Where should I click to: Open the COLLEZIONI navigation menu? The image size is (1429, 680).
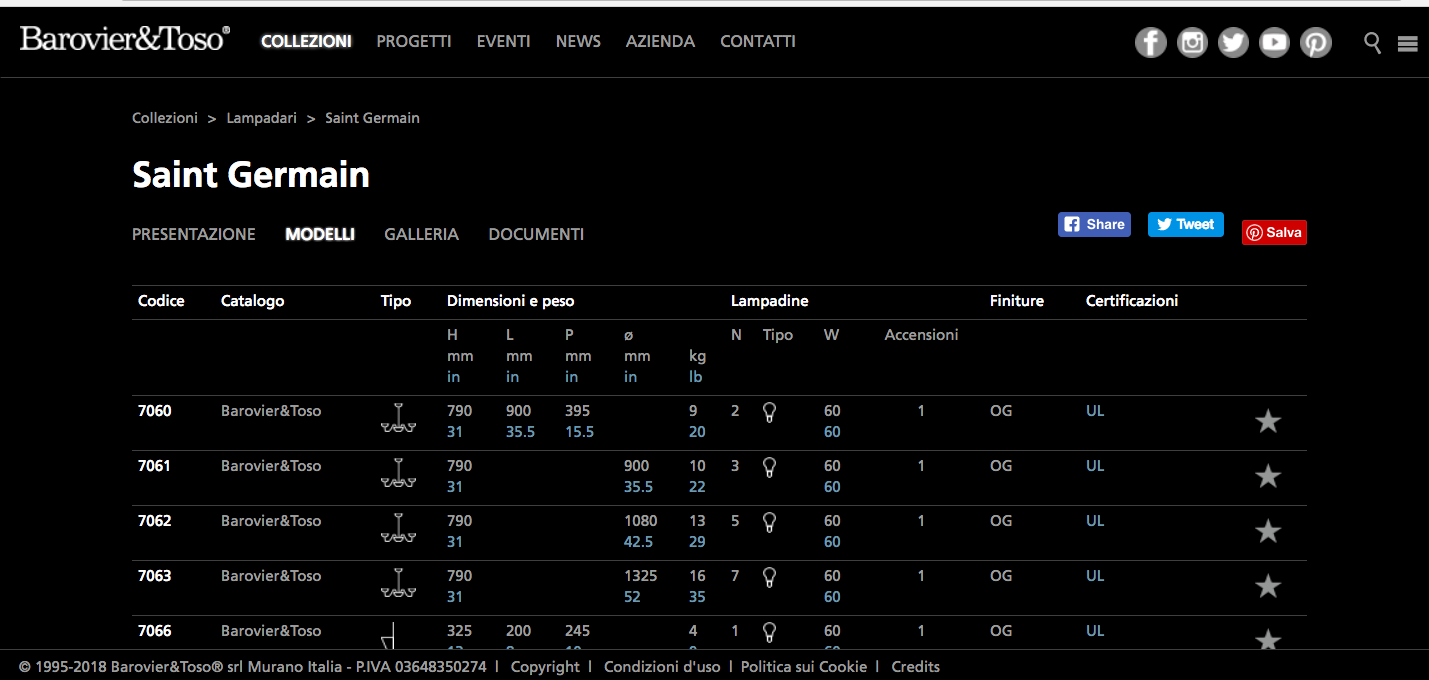(x=306, y=41)
